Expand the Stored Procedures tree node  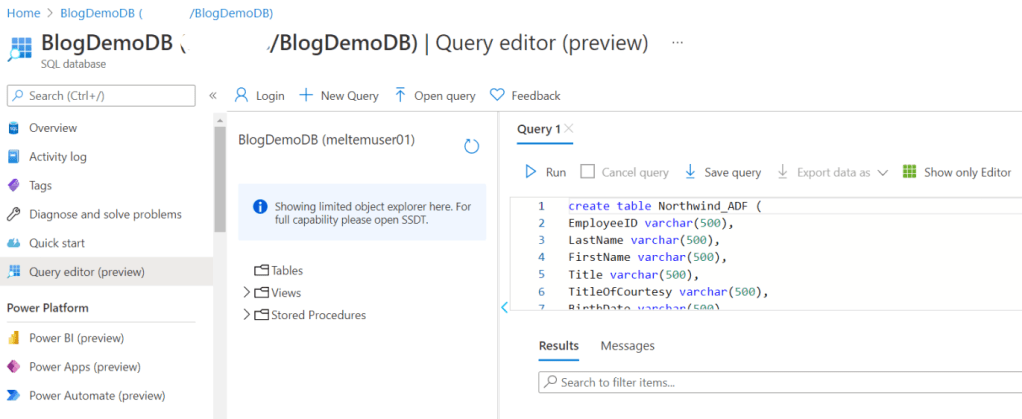pyautogui.click(x=247, y=315)
